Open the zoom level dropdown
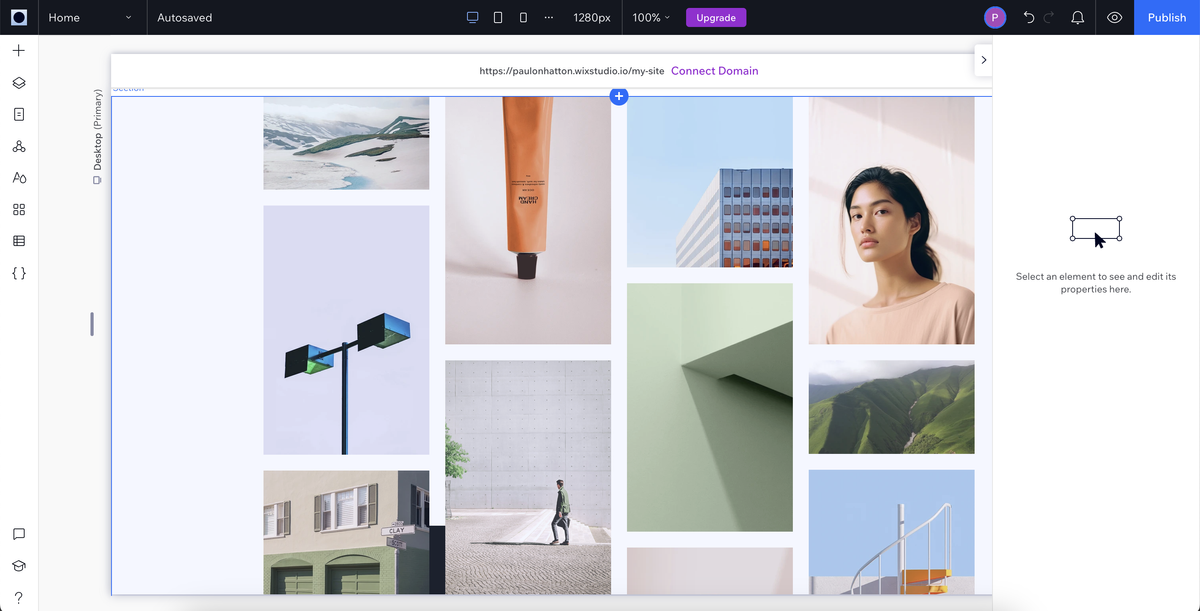The image size is (1200, 611). click(649, 17)
